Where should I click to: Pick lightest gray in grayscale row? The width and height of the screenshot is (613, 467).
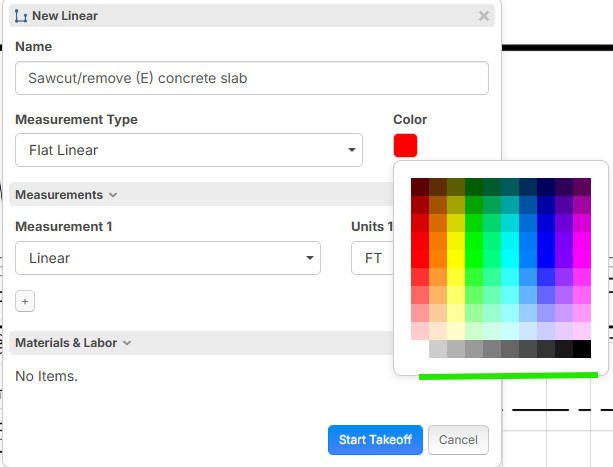pos(438,349)
